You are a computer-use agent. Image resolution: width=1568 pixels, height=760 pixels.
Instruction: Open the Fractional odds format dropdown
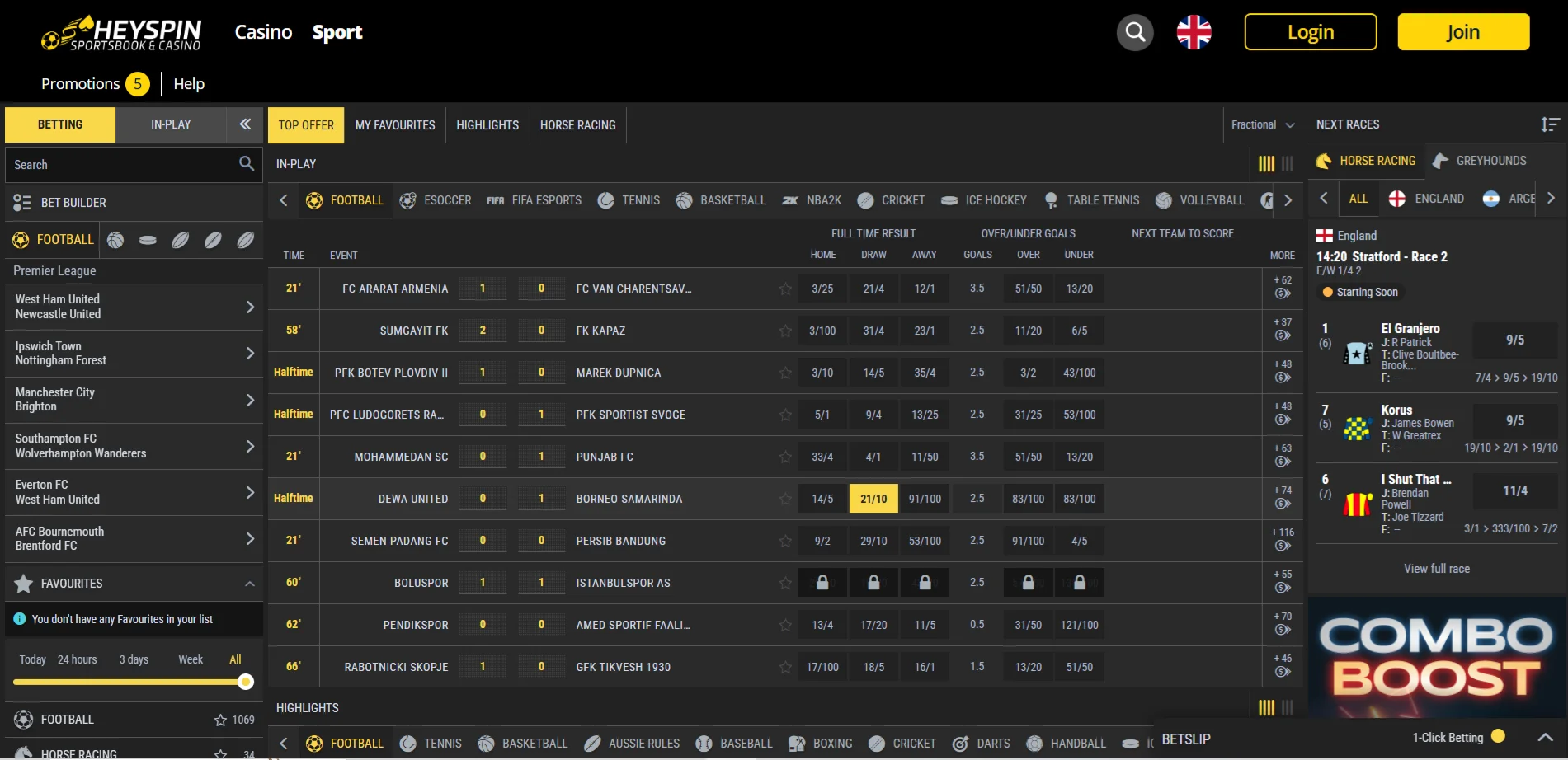point(1263,125)
